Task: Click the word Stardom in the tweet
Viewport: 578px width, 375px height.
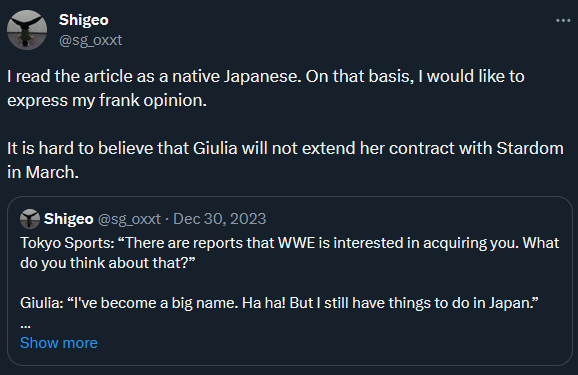Action: tap(530, 148)
